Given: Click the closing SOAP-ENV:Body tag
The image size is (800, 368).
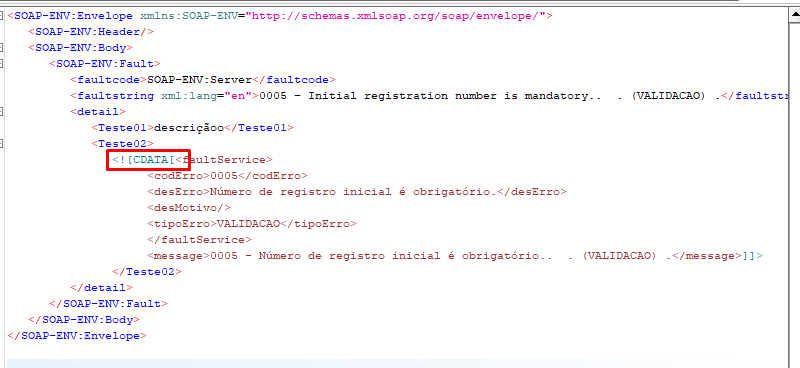Looking at the screenshot, I should click(84, 320).
